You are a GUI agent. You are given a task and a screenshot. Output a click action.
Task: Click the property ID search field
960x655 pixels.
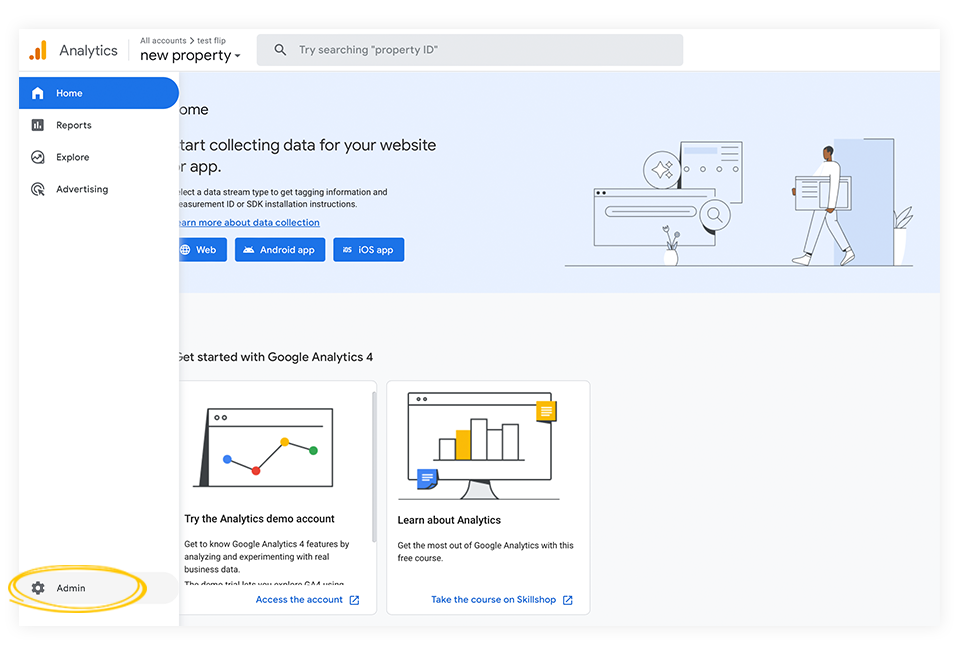[x=470, y=49]
